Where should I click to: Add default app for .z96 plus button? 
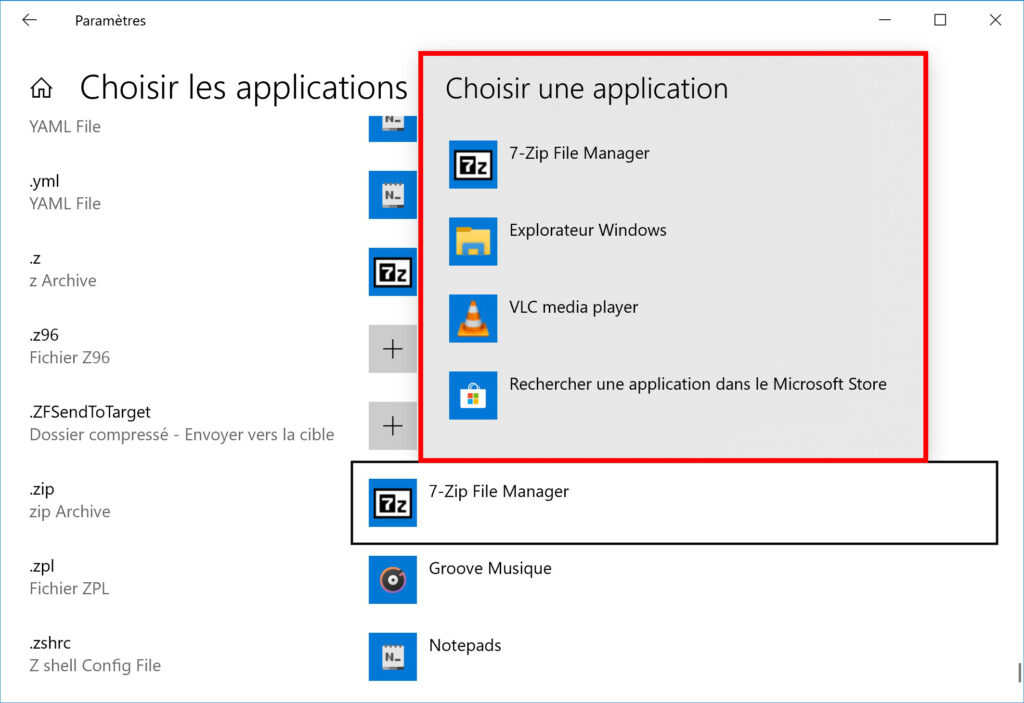[392, 349]
